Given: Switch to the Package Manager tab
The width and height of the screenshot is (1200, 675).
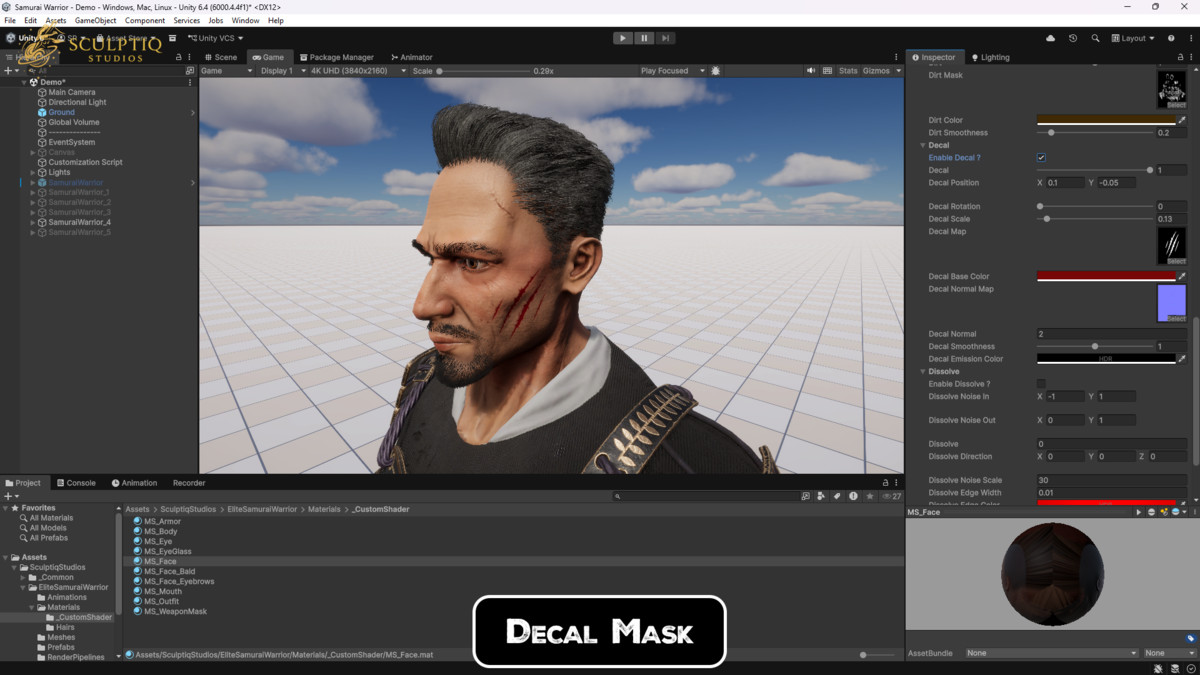Looking at the screenshot, I should (x=336, y=57).
